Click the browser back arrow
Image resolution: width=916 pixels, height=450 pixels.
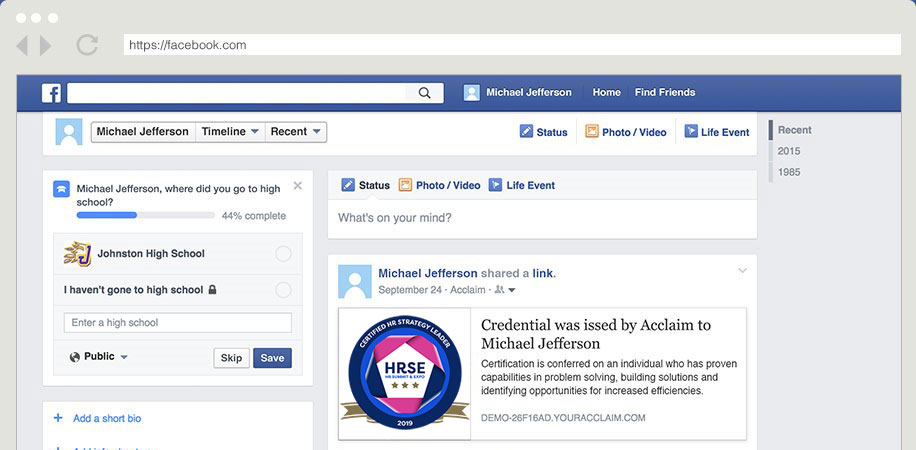pyautogui.click(x=22, y=45)
